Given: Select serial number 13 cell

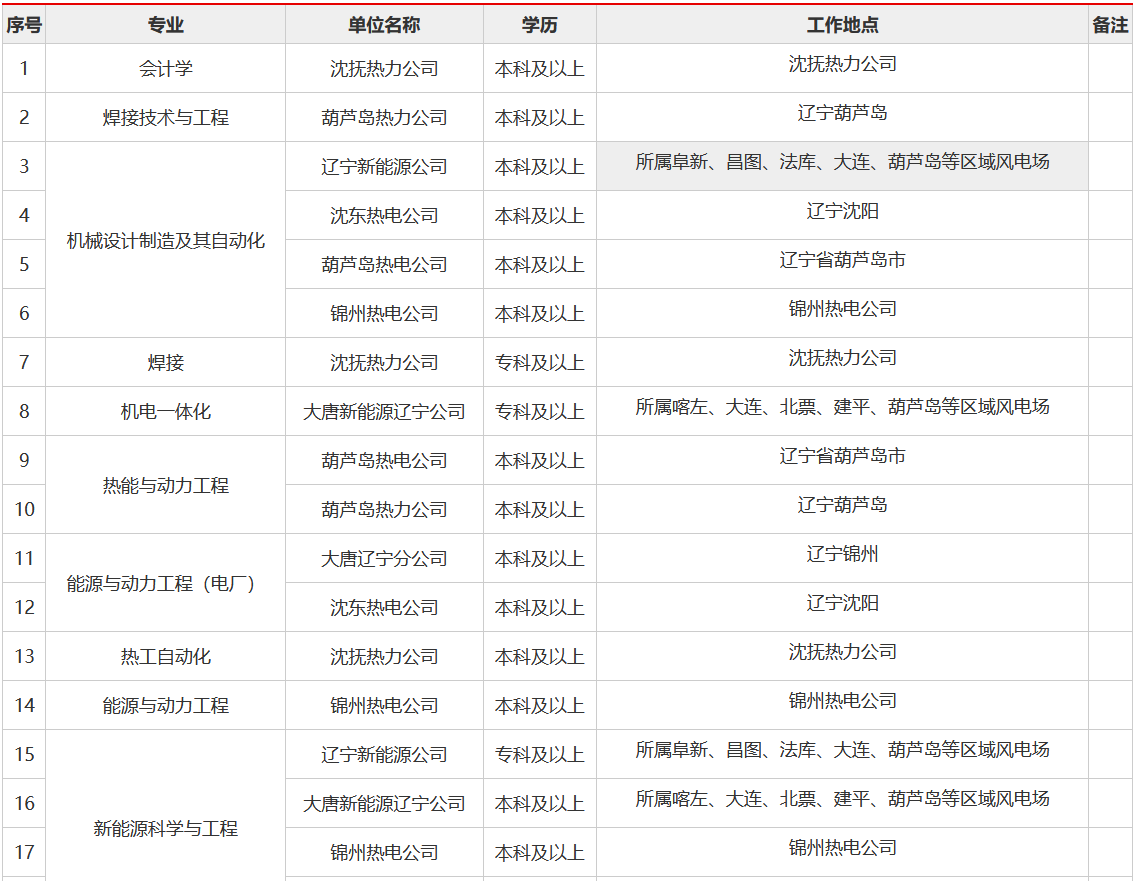Looking at the screenshot, I should click(24, 657).
